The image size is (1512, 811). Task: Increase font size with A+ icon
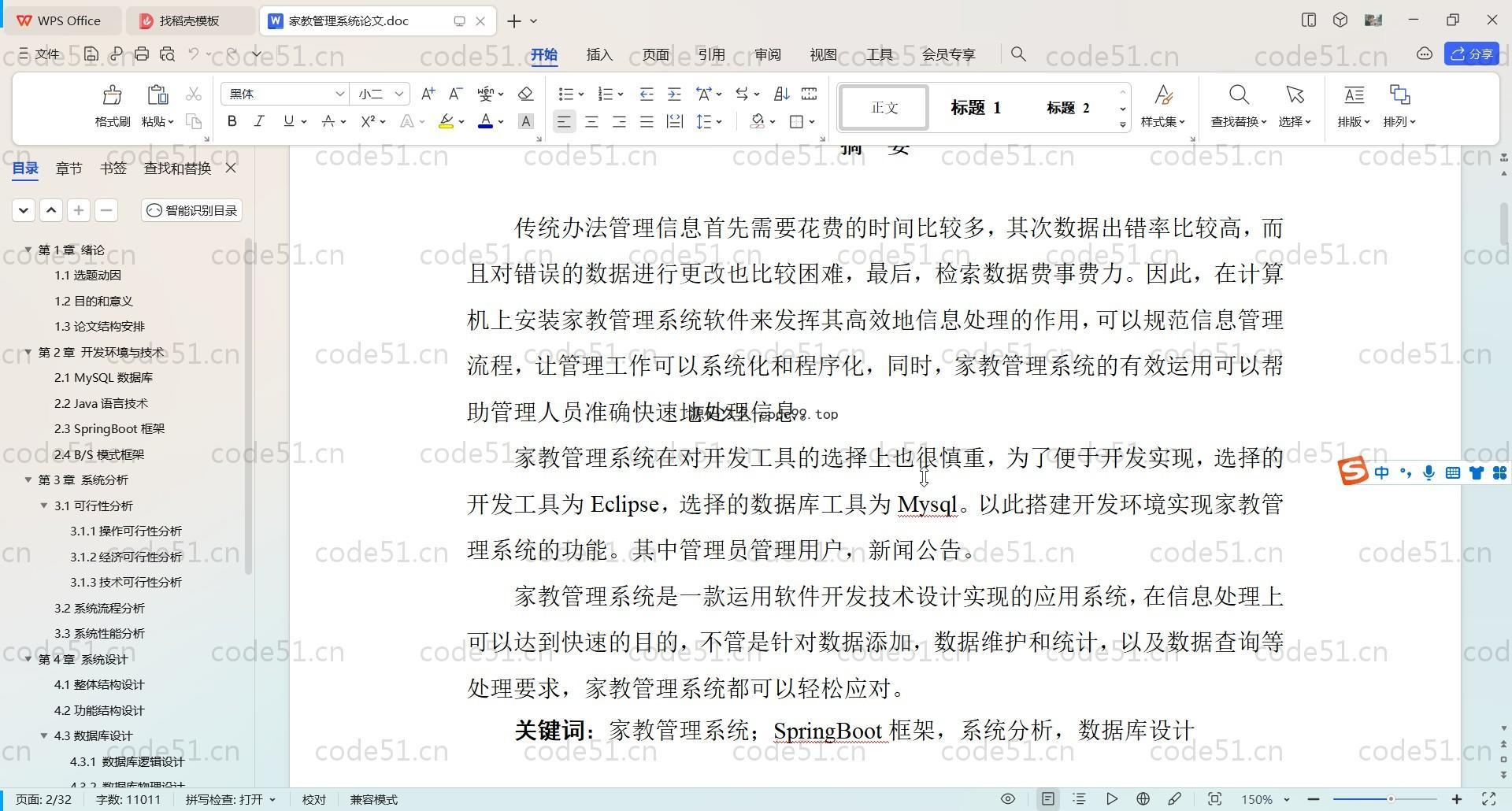pyautogui.click(x=428, y=94)
